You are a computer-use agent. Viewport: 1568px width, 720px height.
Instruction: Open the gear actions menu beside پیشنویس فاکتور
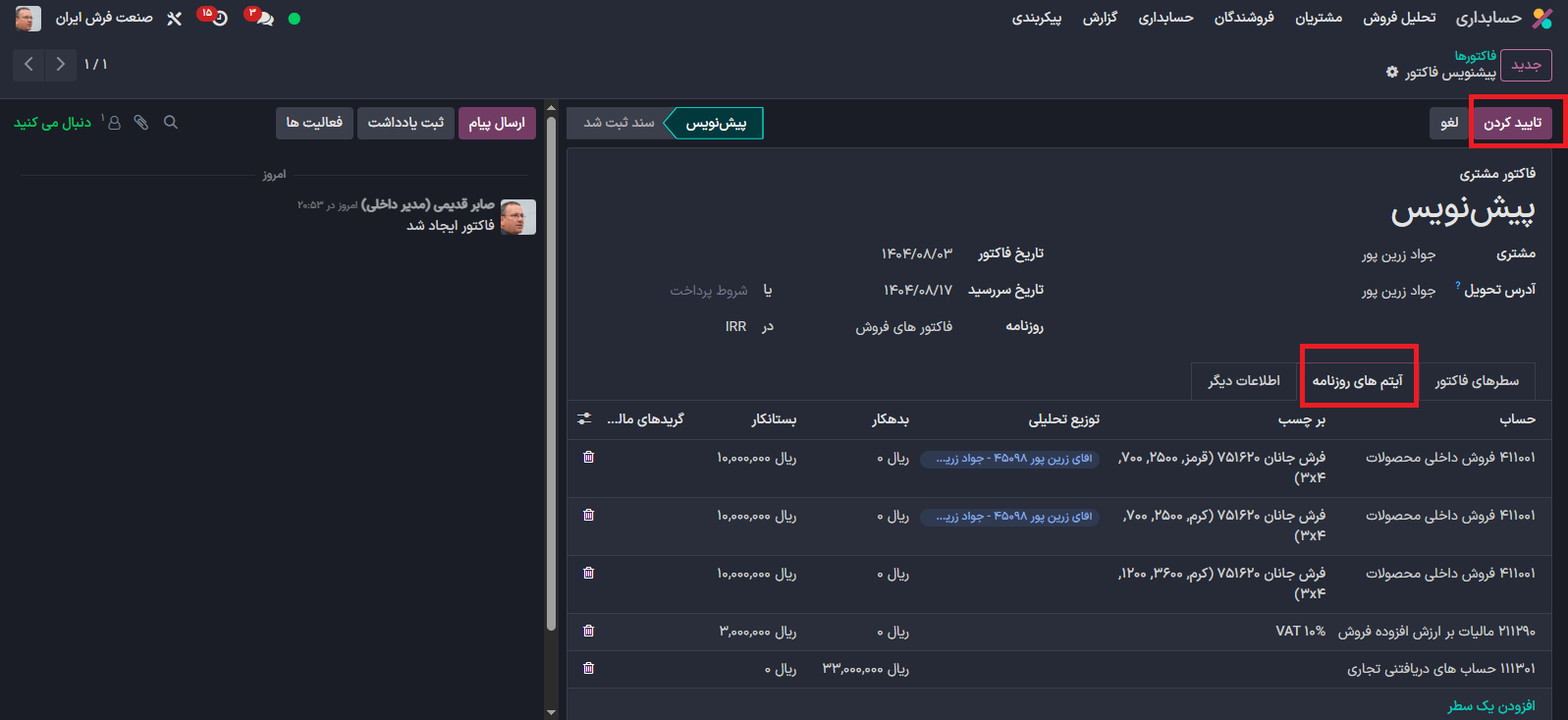1392,73
